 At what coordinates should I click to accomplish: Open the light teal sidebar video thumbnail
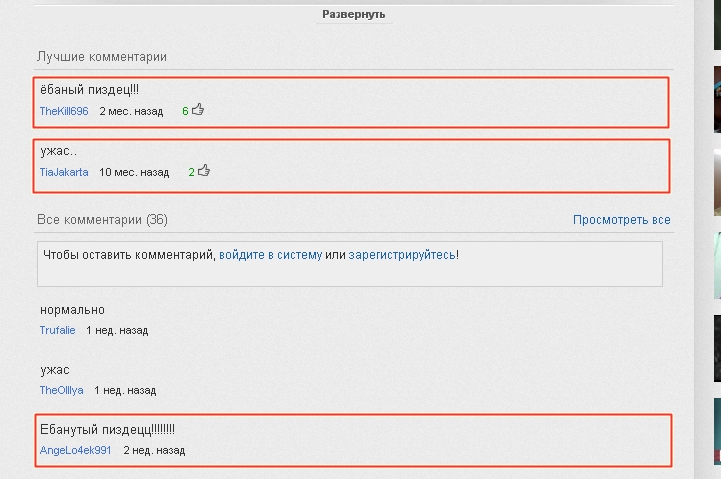point(717,265)
